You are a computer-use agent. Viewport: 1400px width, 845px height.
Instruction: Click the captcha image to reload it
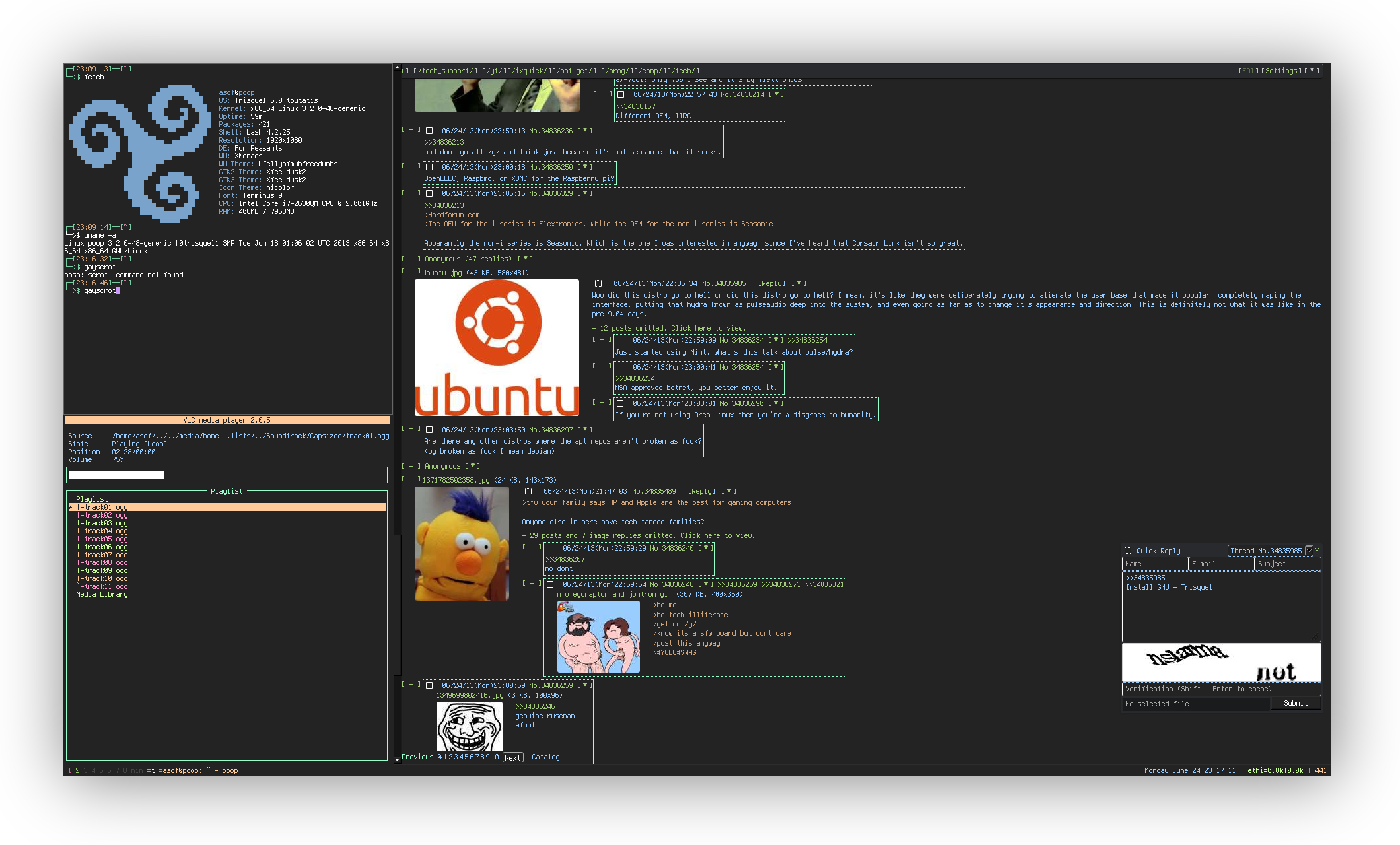point(1222,663)
